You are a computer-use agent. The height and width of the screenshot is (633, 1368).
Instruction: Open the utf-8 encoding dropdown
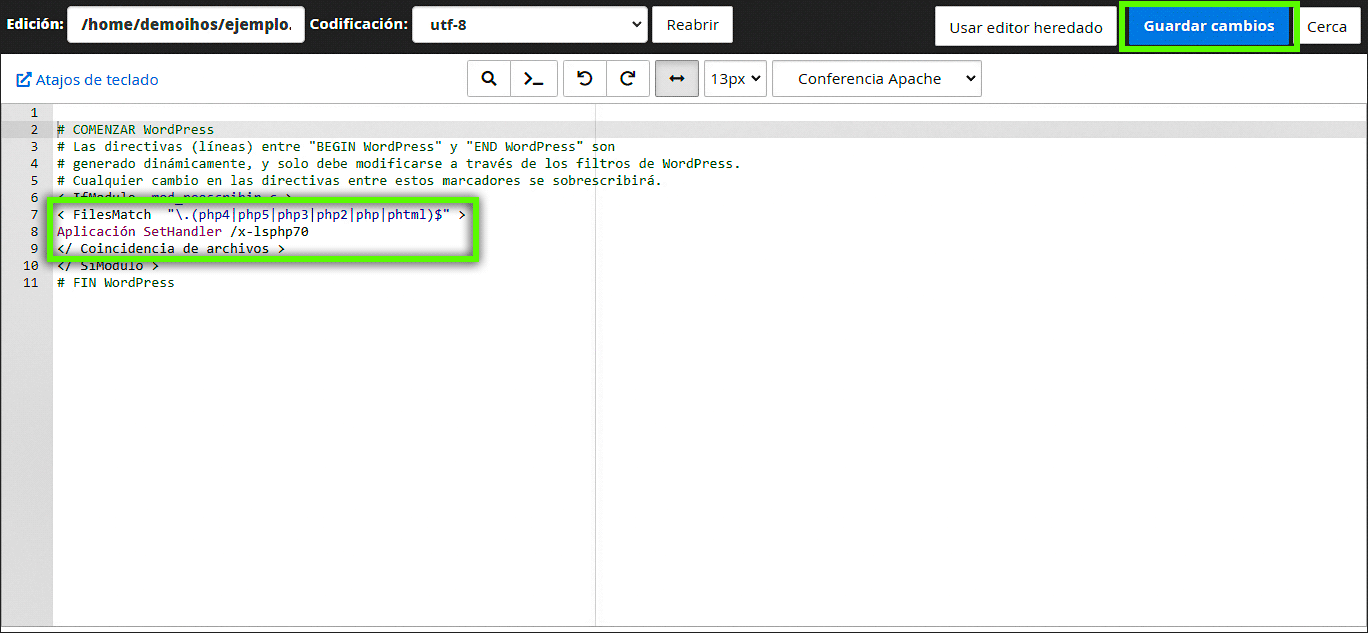[x=530, y=24]
